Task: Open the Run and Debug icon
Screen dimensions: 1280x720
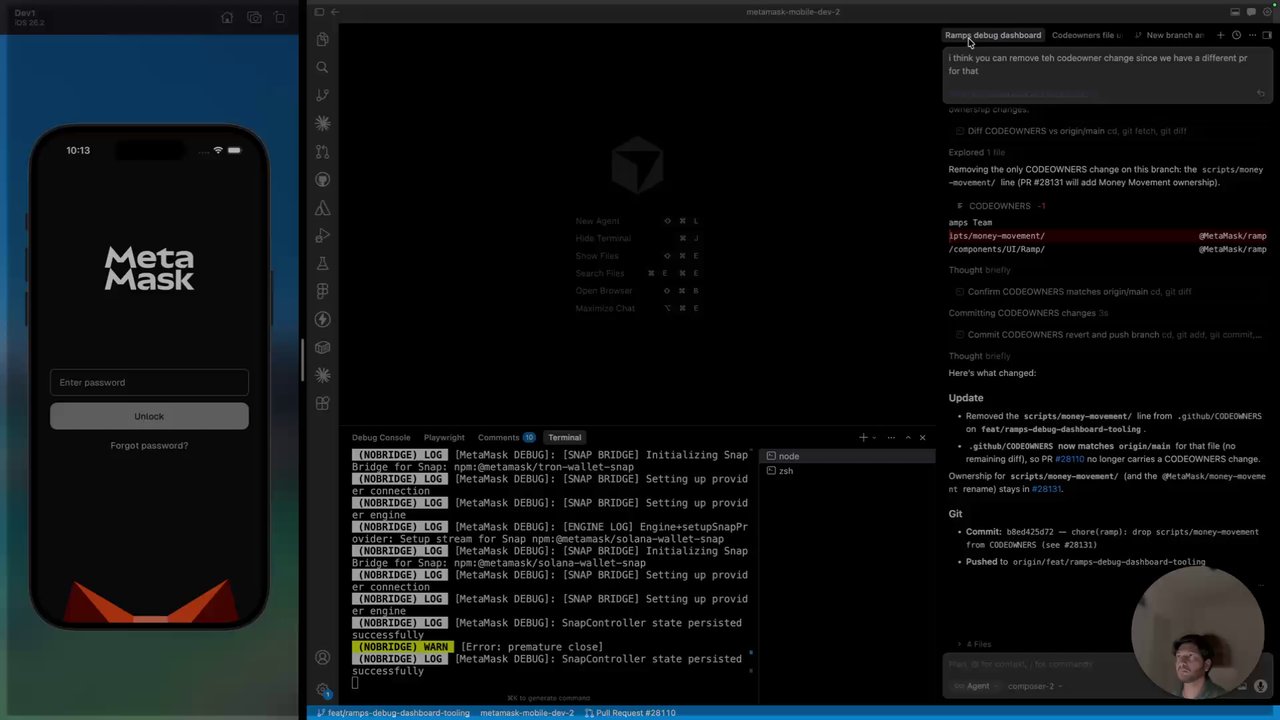Action: click(x=322, y=236)
